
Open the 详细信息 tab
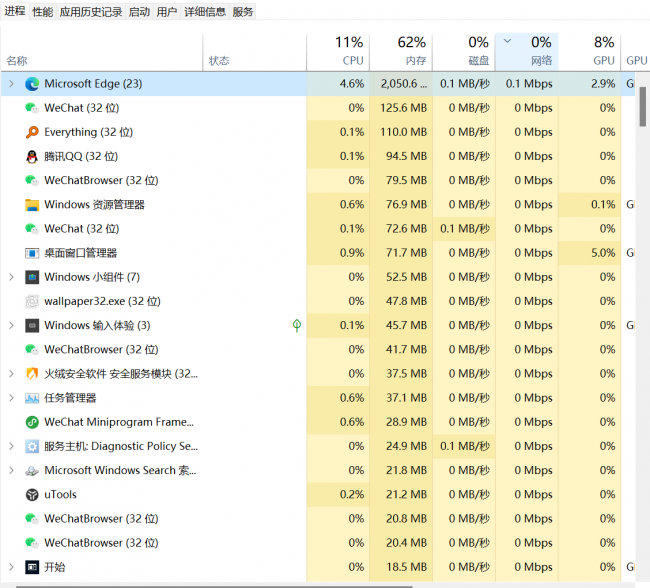[x=205, y=12]
